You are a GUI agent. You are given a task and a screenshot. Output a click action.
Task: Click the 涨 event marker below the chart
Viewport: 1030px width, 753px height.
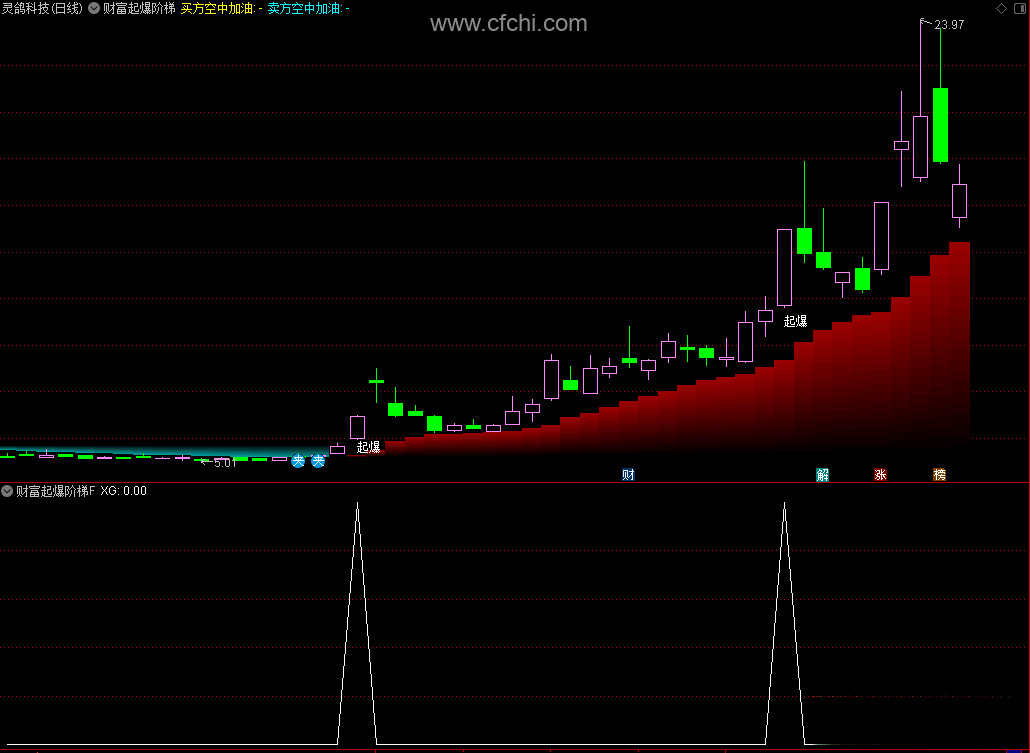click(x=880, y=474)
